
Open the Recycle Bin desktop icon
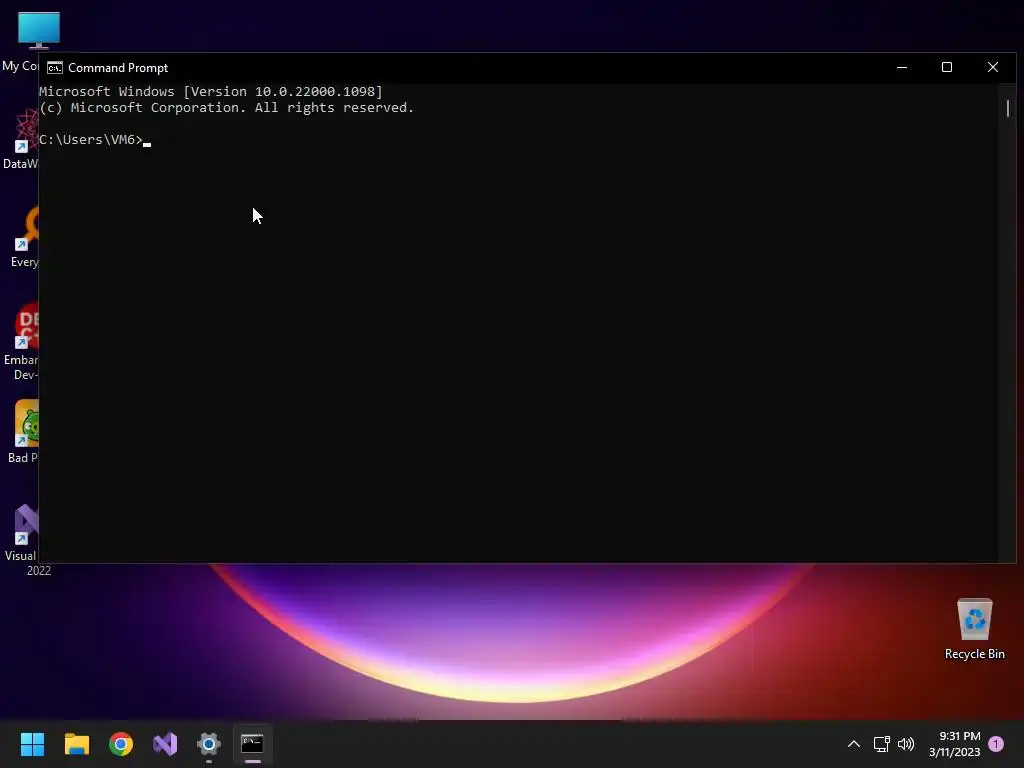tap(974, 630)
